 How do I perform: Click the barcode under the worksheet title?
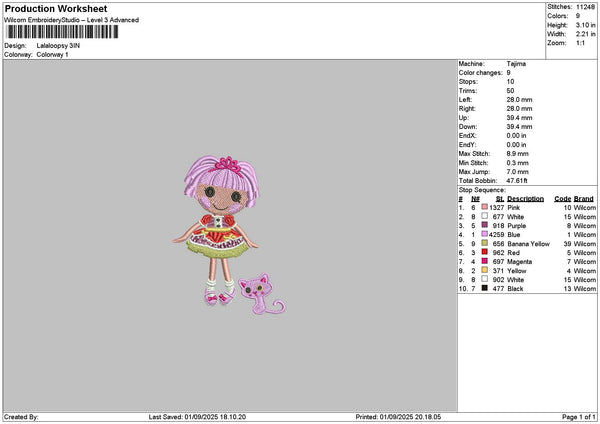[x=63, y=32]
